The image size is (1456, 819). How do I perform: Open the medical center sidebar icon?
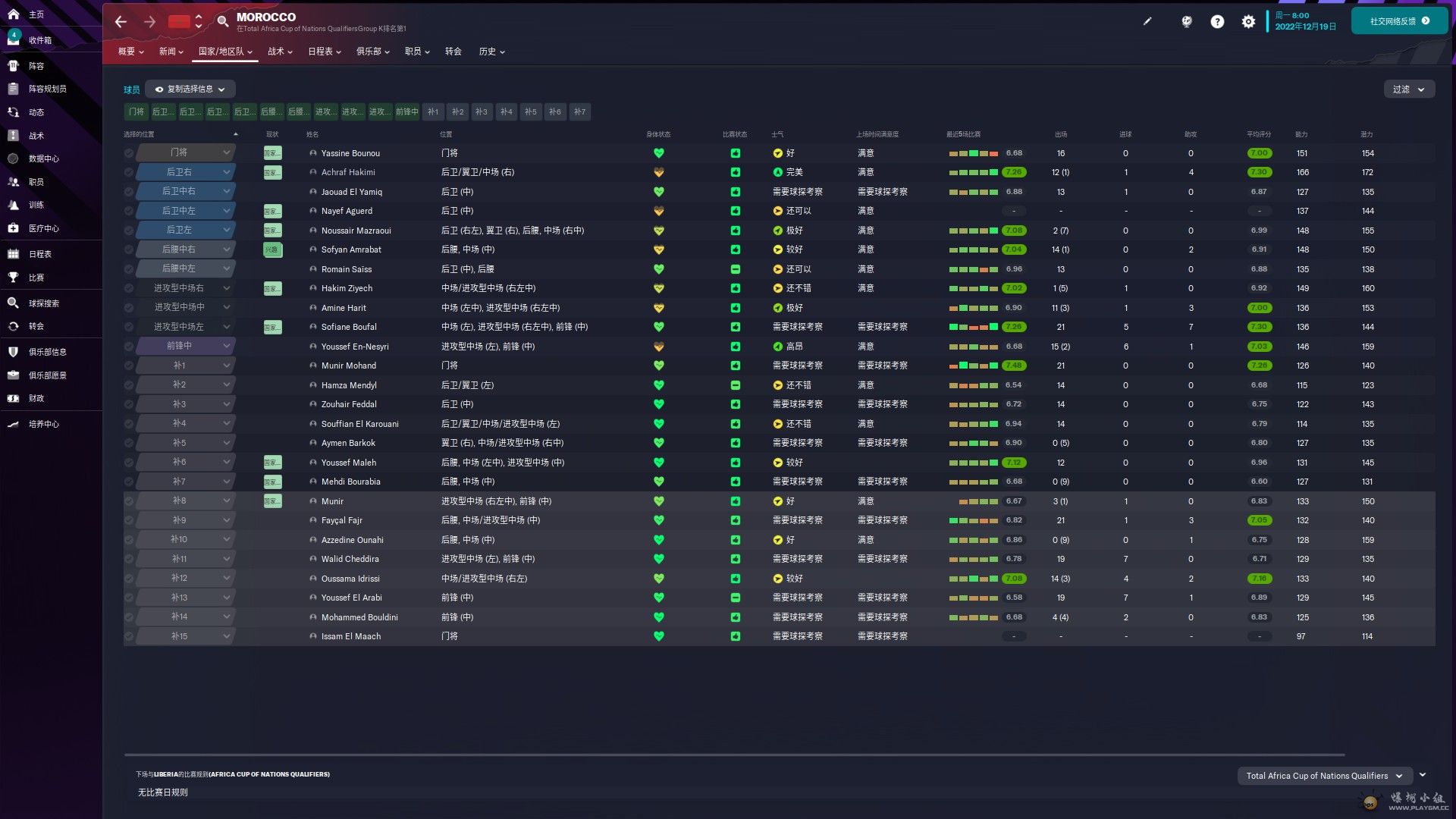[14, 228]
